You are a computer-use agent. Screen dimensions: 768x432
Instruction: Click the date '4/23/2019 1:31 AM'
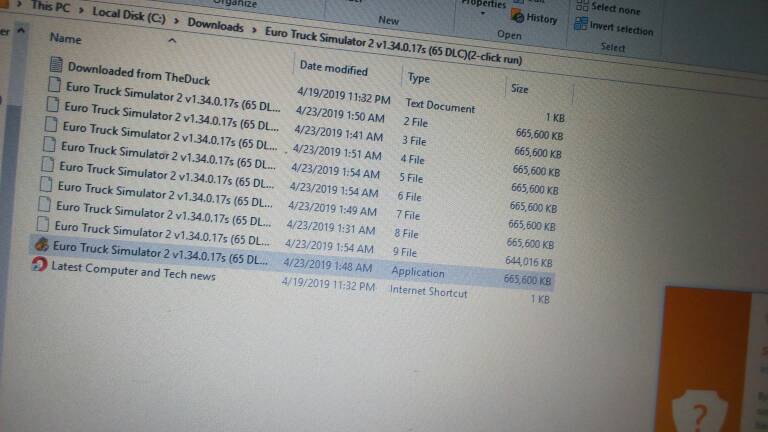[x=331, y=227]
